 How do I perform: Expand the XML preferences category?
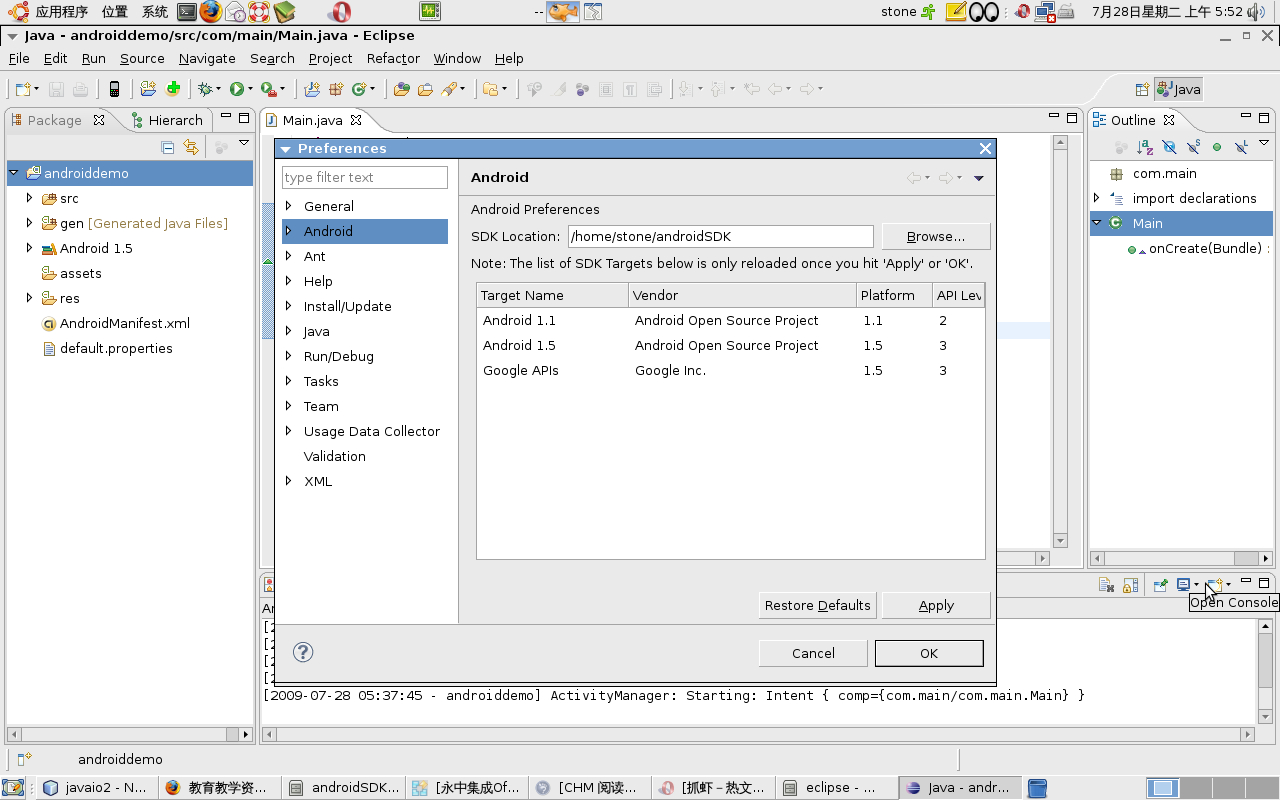click(x=288, y=481)
